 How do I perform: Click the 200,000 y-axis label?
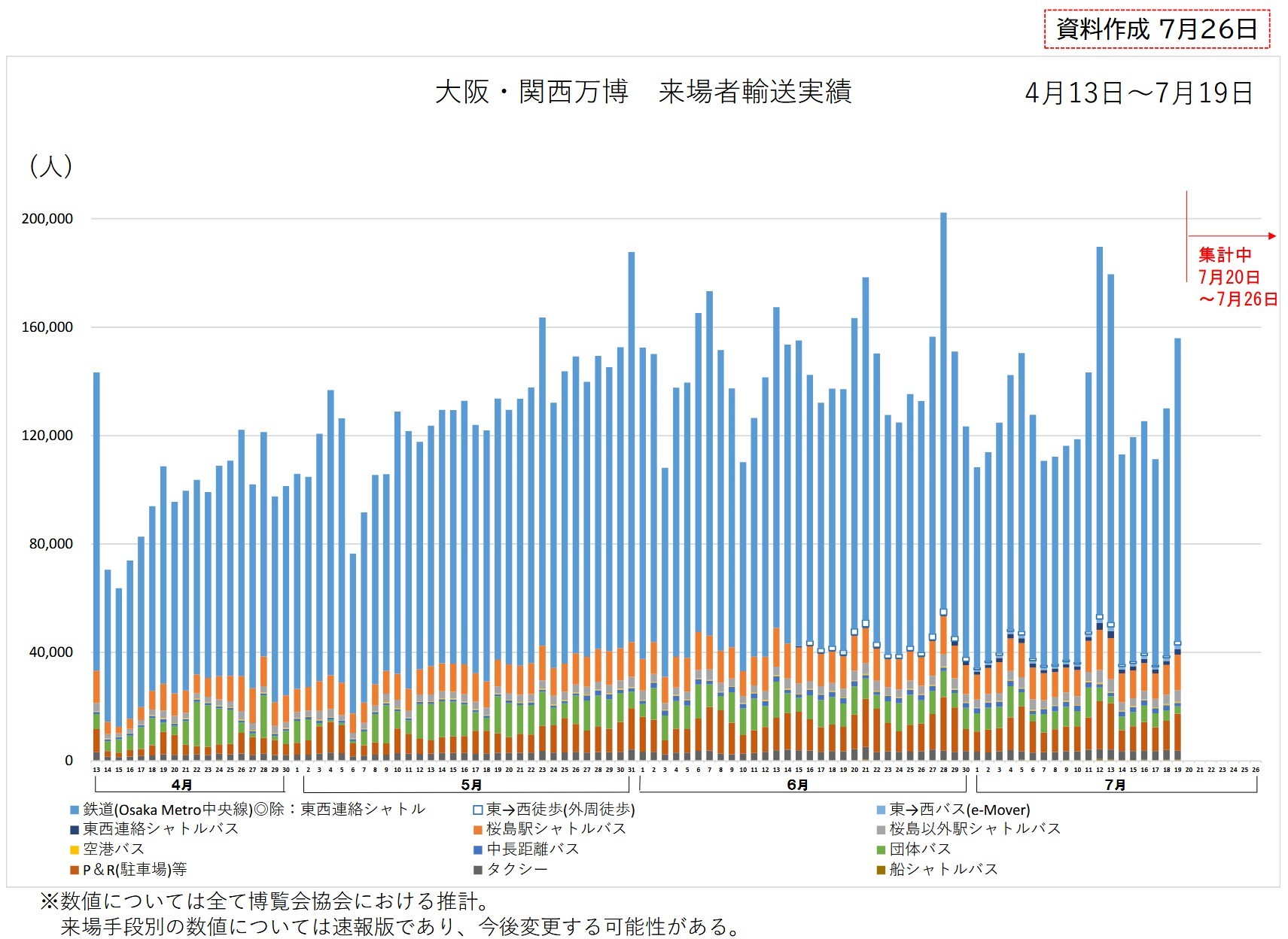tap(47, 219)
